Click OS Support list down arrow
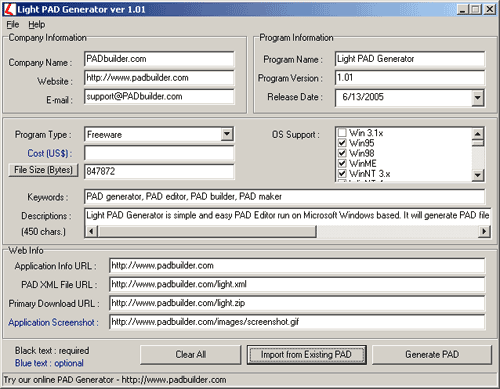 point(478,175)
